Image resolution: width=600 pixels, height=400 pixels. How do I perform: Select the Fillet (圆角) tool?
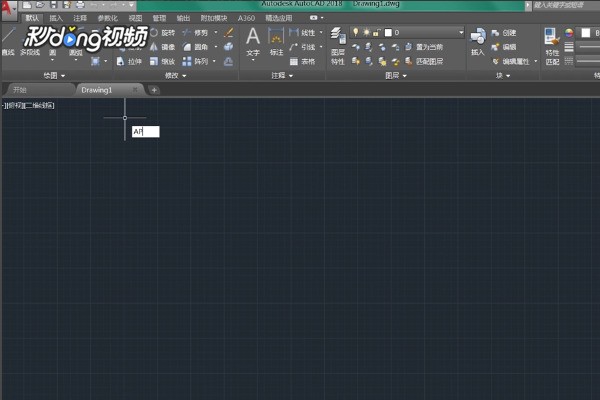[195, 47]
